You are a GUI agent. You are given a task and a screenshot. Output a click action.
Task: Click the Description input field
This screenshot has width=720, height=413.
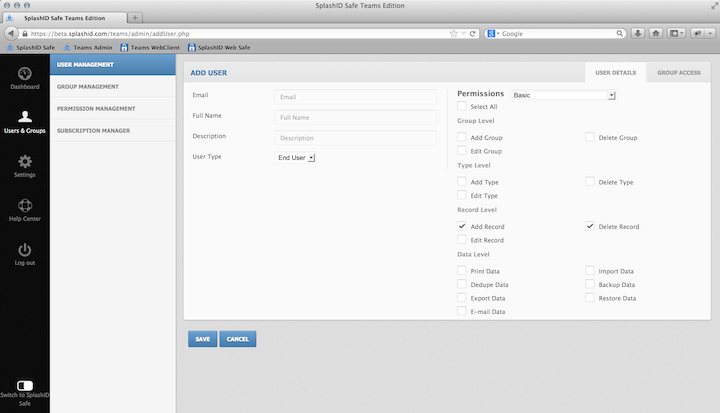[x=355, y=138]
